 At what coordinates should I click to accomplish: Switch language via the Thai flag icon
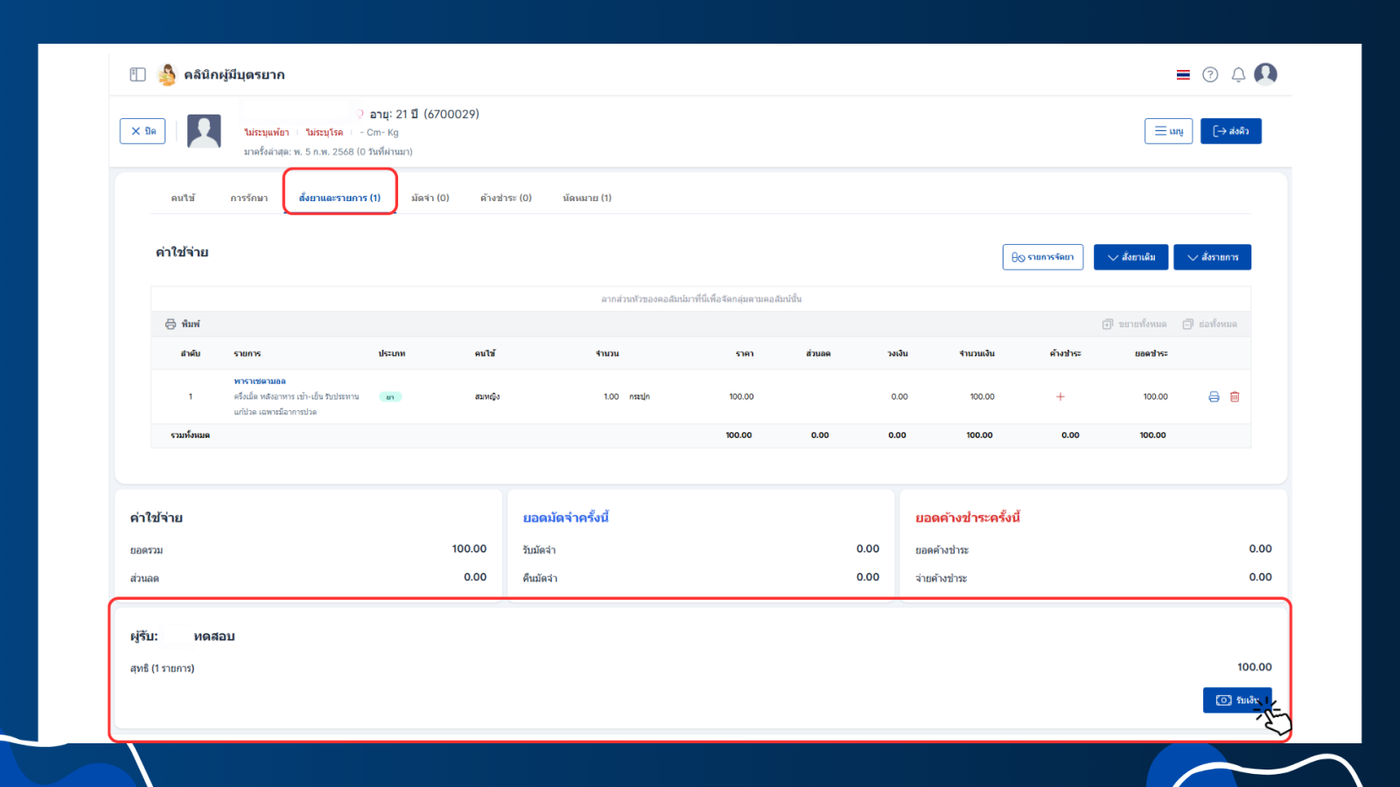[x=1183, y=75]
